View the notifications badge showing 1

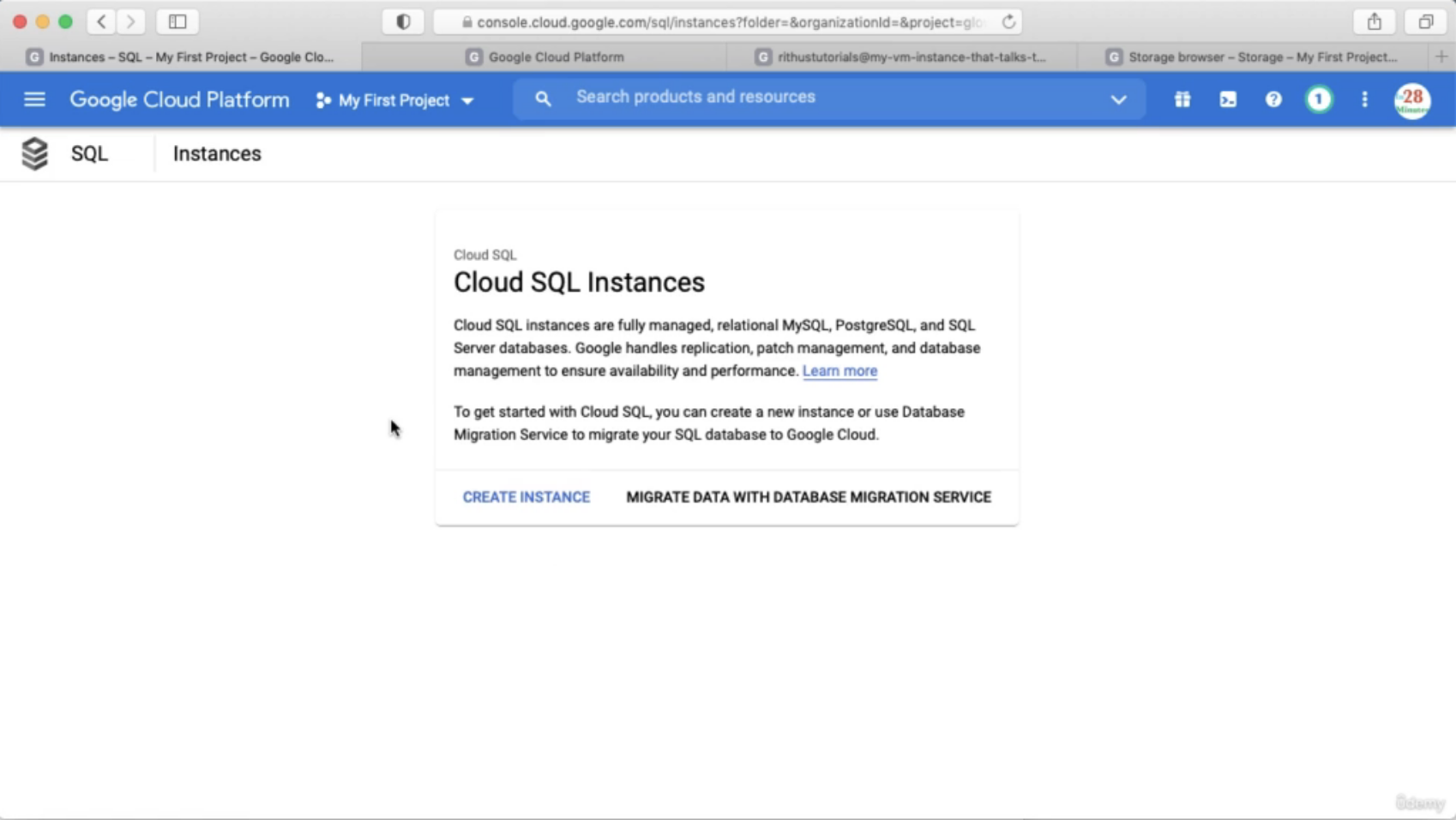tap(1319, 99)
